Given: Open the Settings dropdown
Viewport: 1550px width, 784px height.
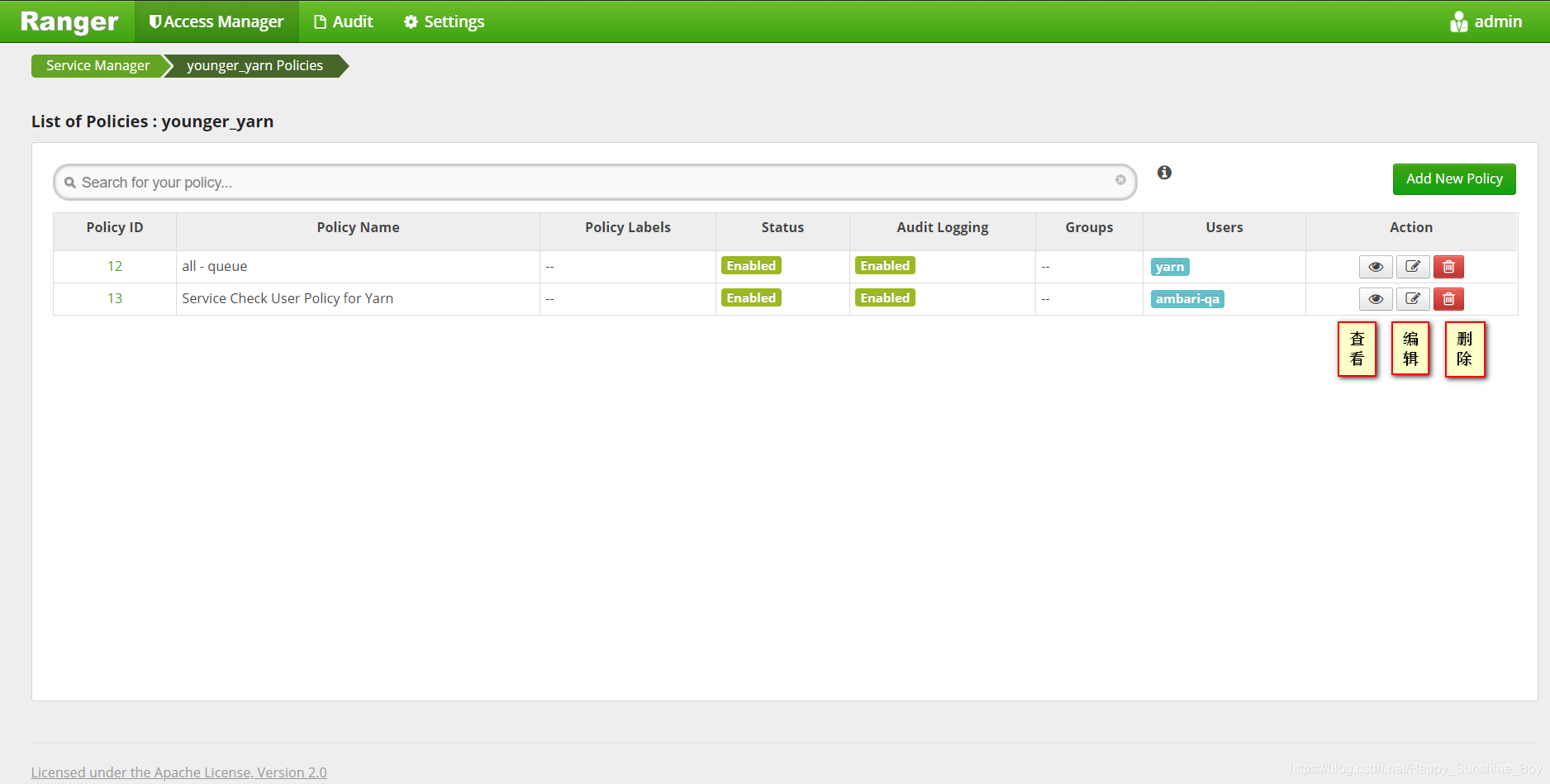Looking at the screenshot, I should (443, 21).
